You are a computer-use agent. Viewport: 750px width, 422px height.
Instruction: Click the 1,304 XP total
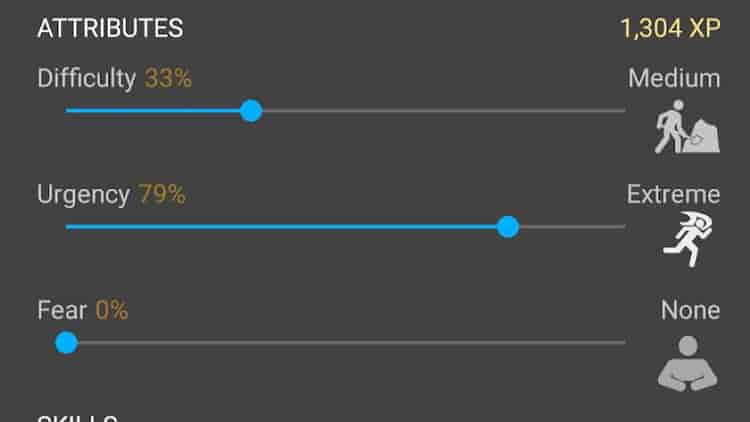coord(670,28)
